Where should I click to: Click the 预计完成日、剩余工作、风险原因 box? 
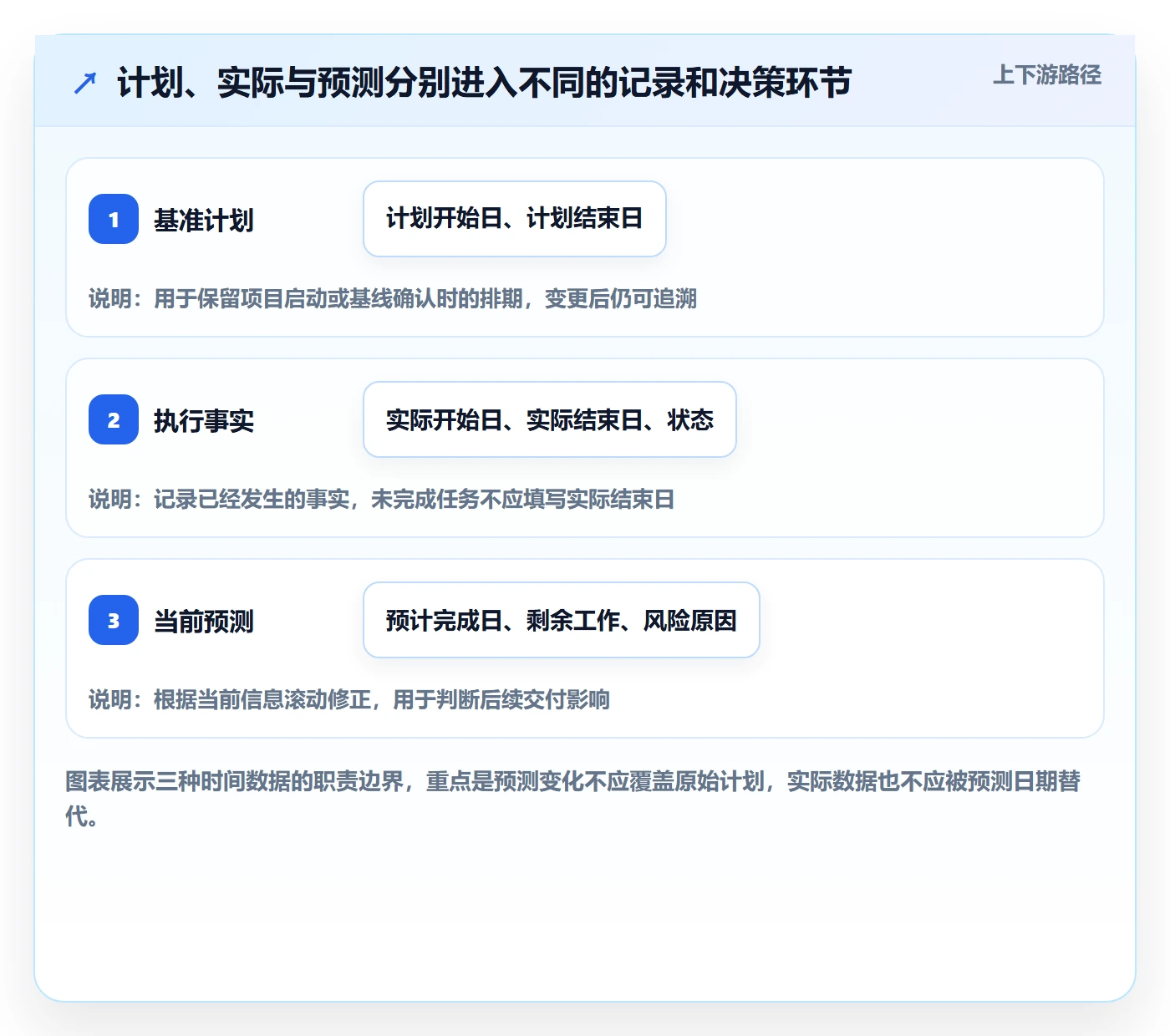click(562, 620)
